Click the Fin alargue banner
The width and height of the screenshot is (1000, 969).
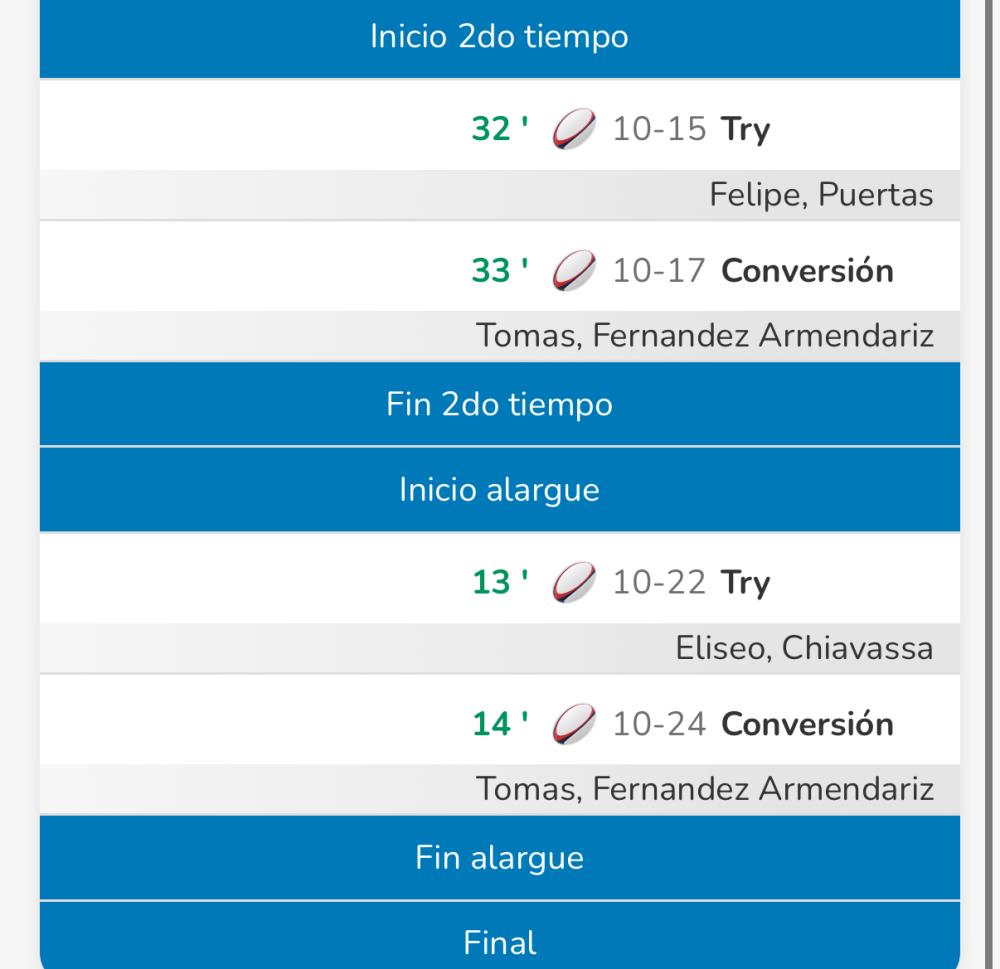coord(499,858)
